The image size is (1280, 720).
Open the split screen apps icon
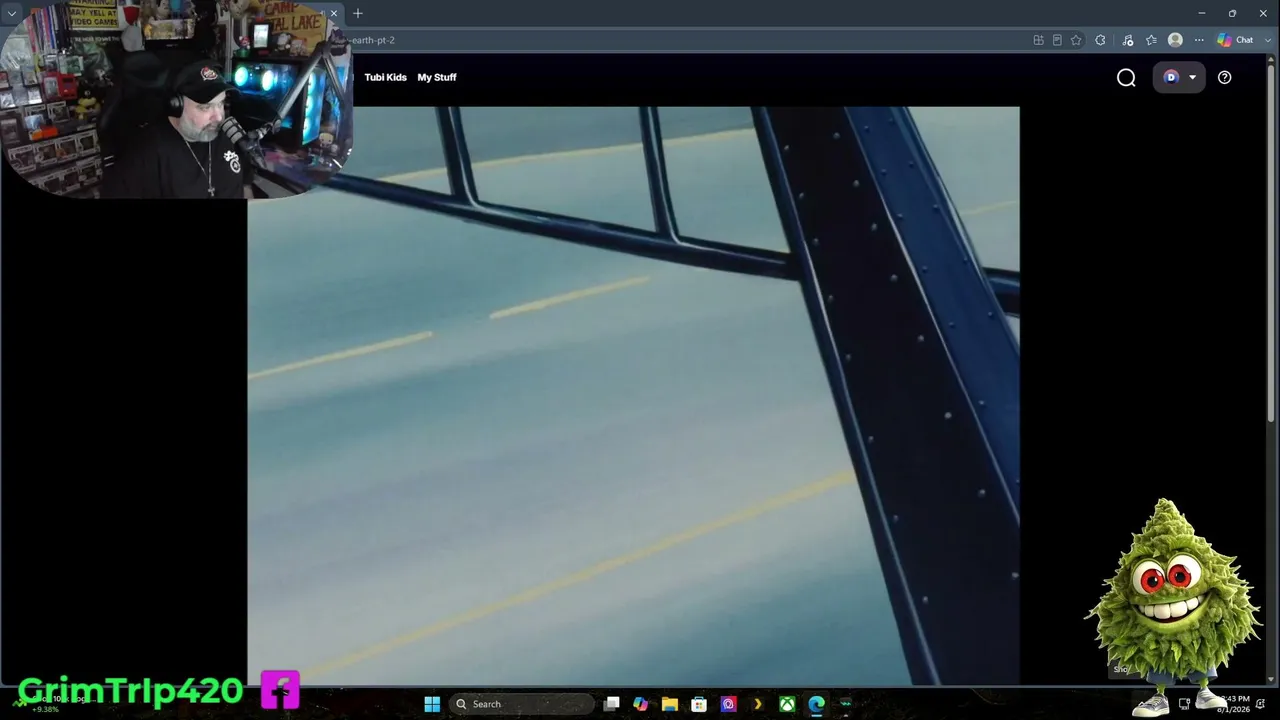[x=1038, y=40]
